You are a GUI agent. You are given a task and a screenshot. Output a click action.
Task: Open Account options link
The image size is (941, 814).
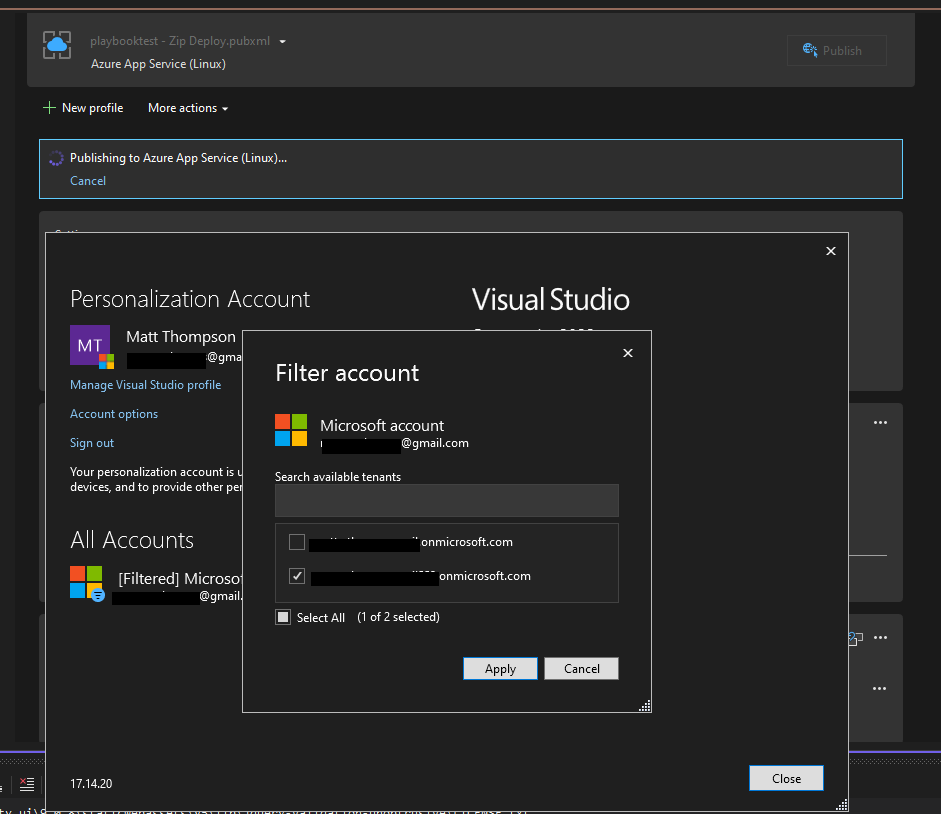(x=114, y=414)
